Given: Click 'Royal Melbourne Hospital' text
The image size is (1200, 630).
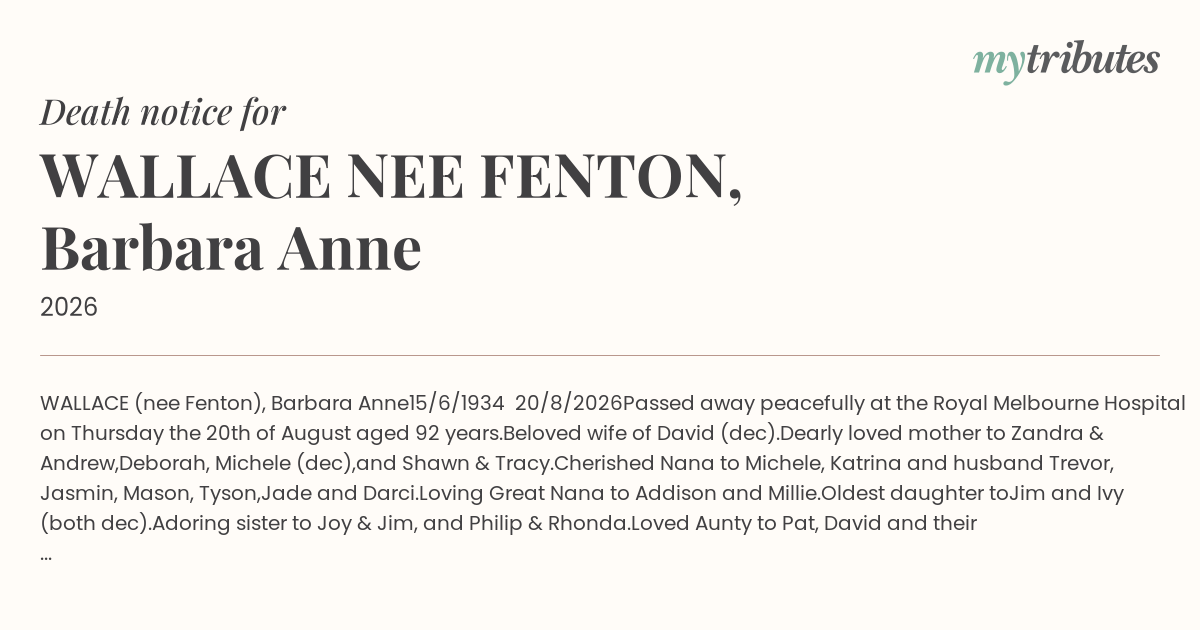Looking at the screenshot, I should point(1059,404).
